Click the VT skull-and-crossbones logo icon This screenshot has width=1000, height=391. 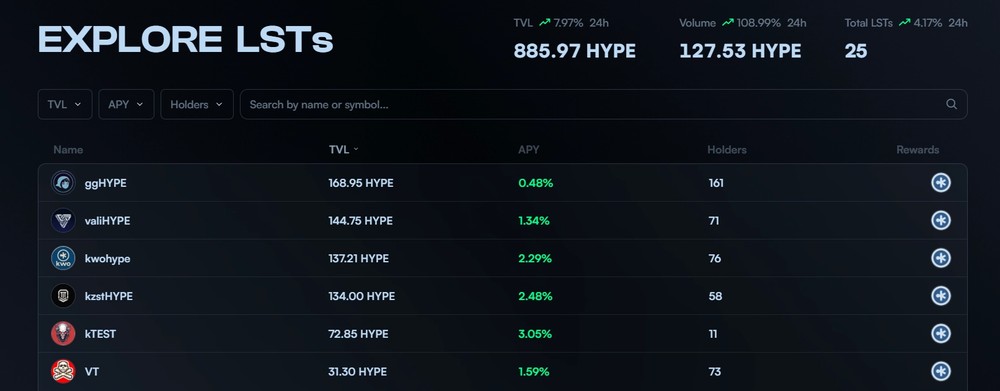(63, 371)
